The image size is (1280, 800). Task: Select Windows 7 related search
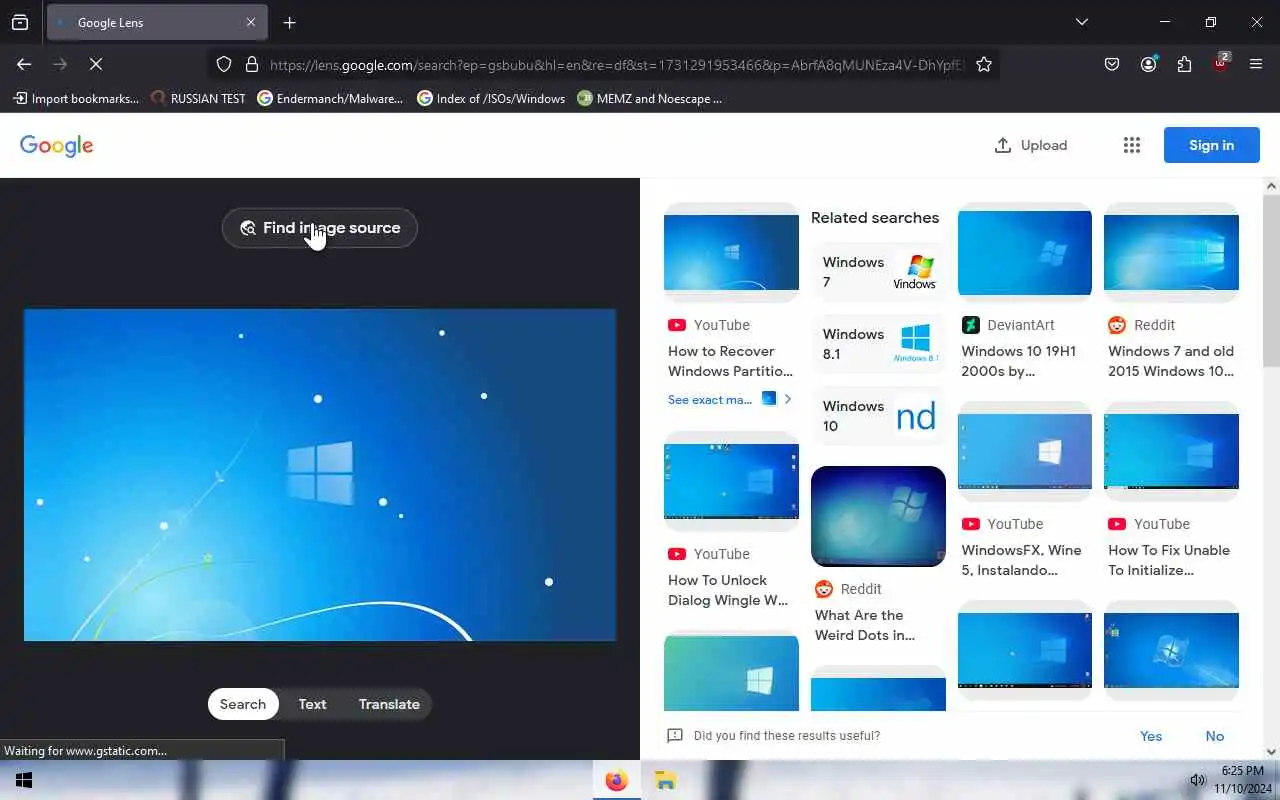click(878, 272)
